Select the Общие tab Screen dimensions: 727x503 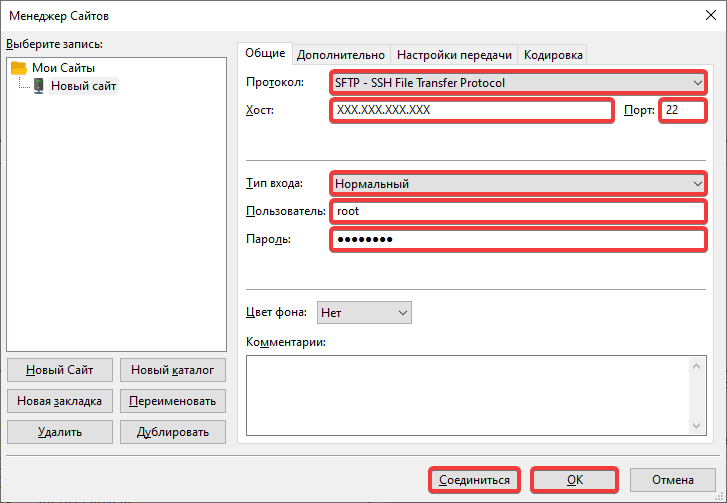point(264,54)
